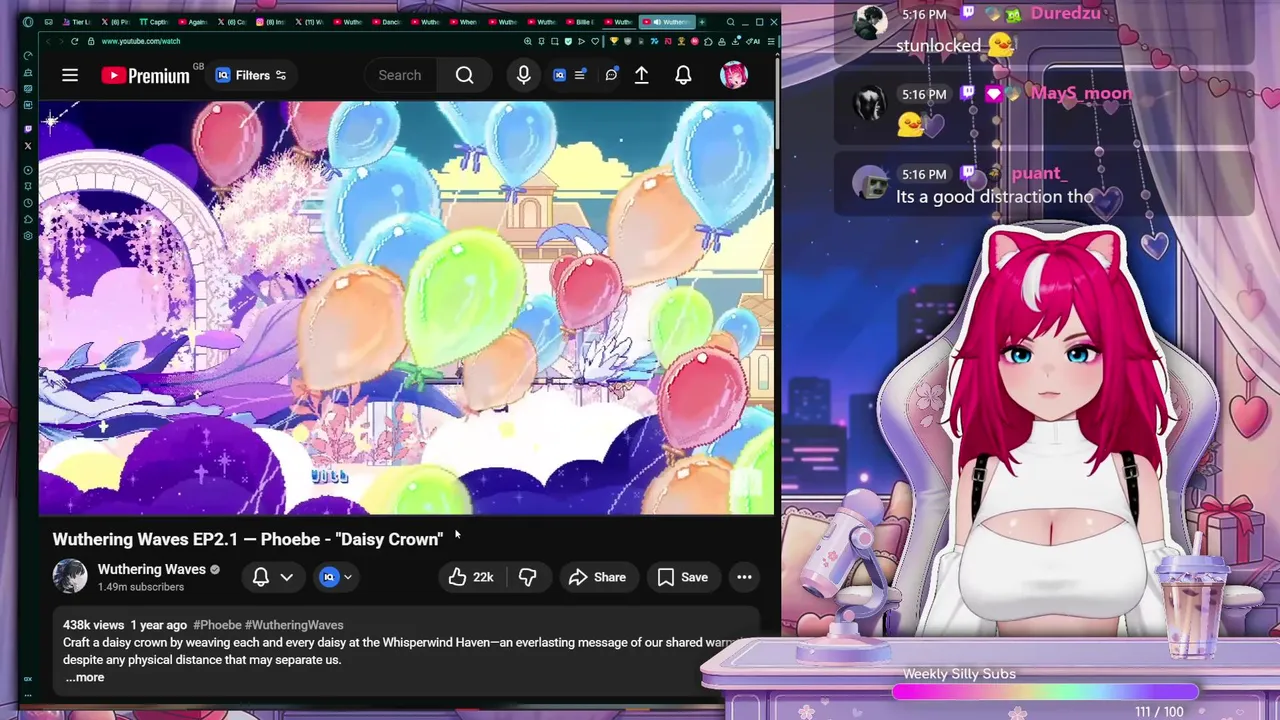Open the IQ list menu icon in header
This screenshot has height=720, width=1280.
click(x=579, y=75)
